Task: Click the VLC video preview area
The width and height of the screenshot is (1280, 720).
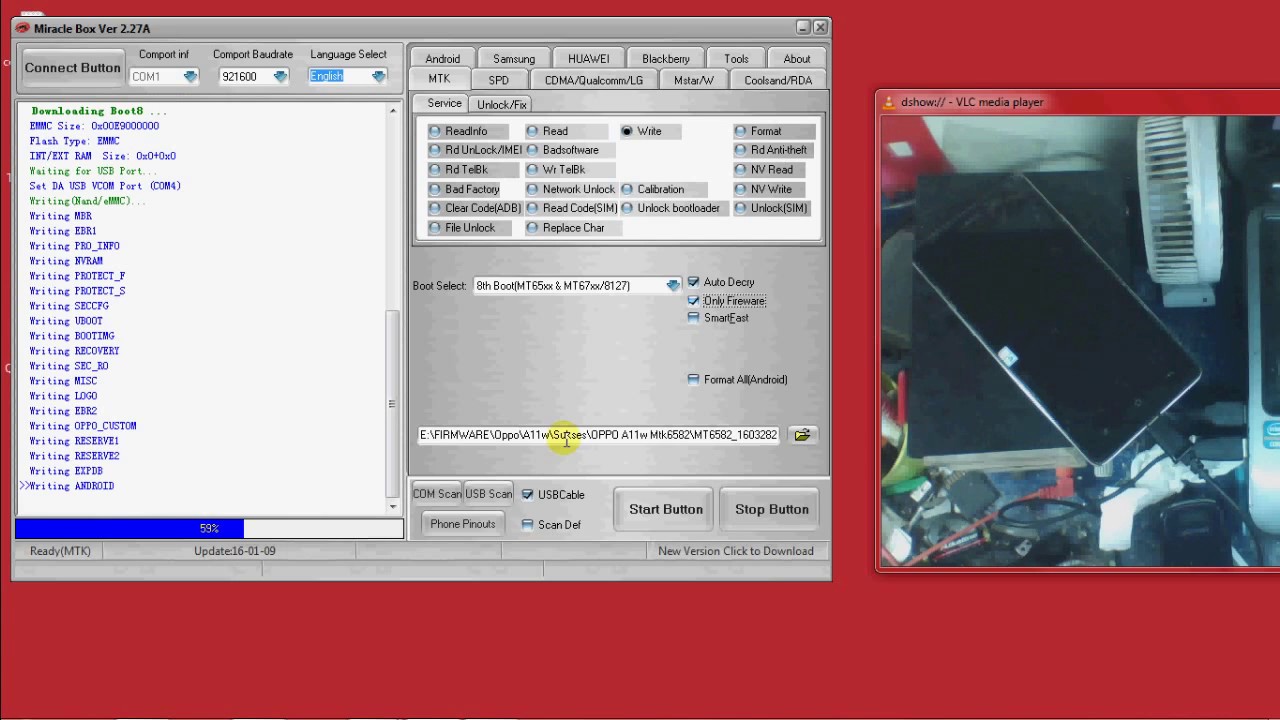Action: point(1080,340)
